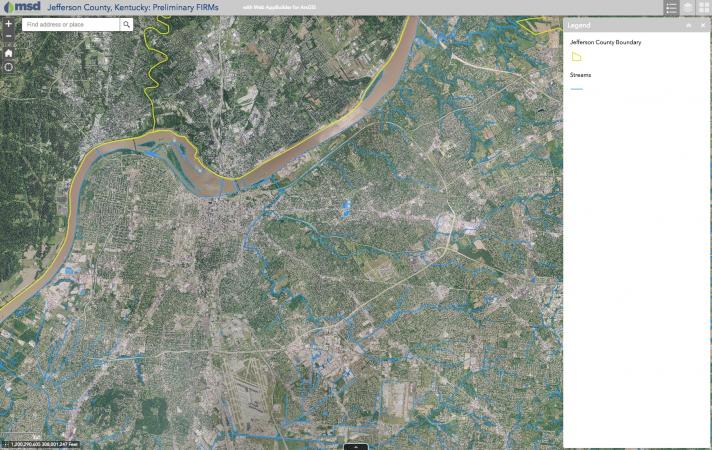Collapse the Legend panel

689,24
